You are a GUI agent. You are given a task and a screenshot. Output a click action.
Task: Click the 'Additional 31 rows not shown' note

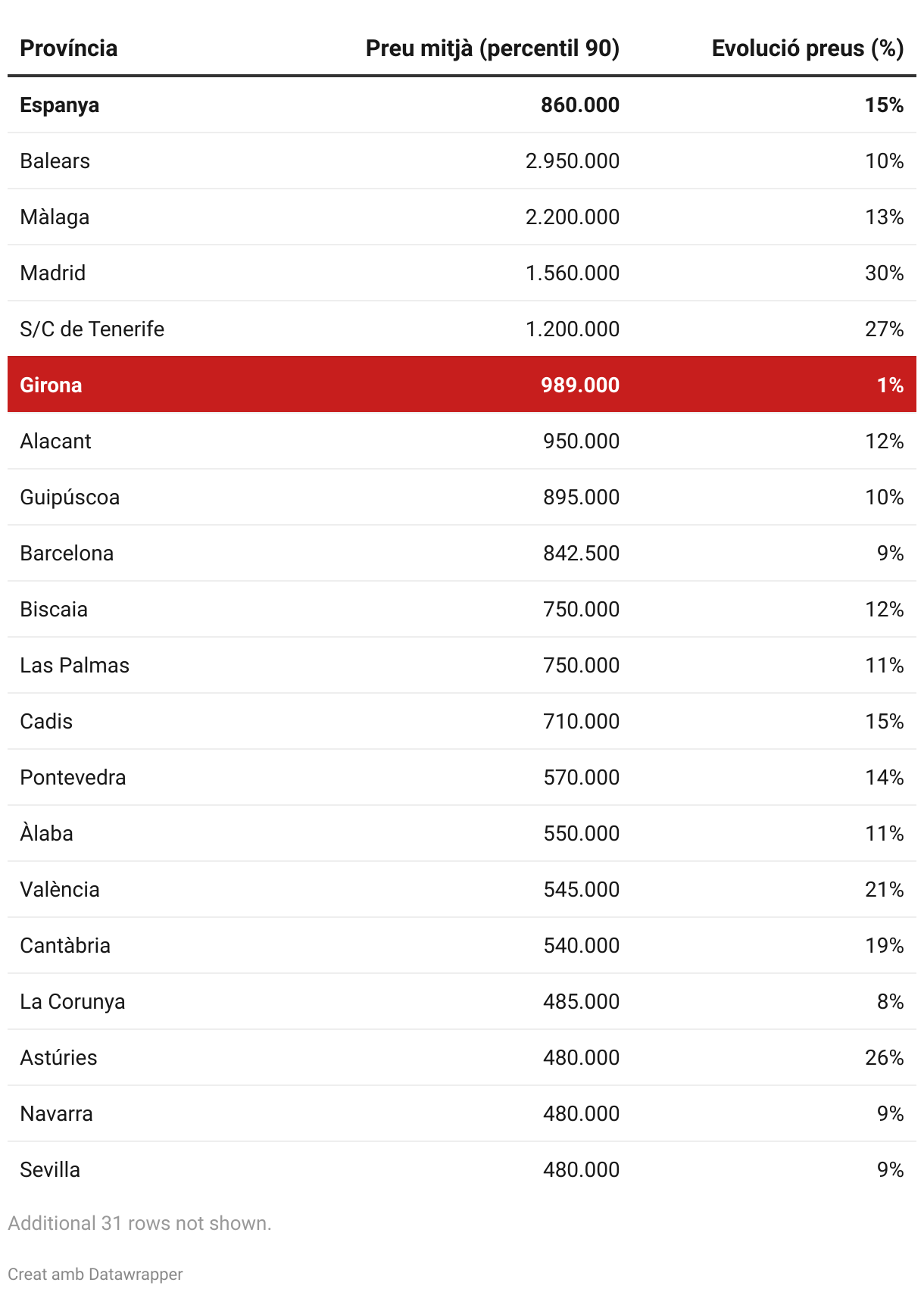[139, 1223]
